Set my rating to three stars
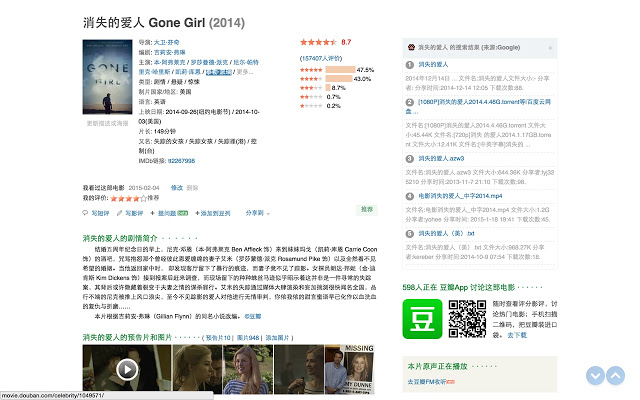The width and height of the screenshot is (640, 400). coord(129,198)
